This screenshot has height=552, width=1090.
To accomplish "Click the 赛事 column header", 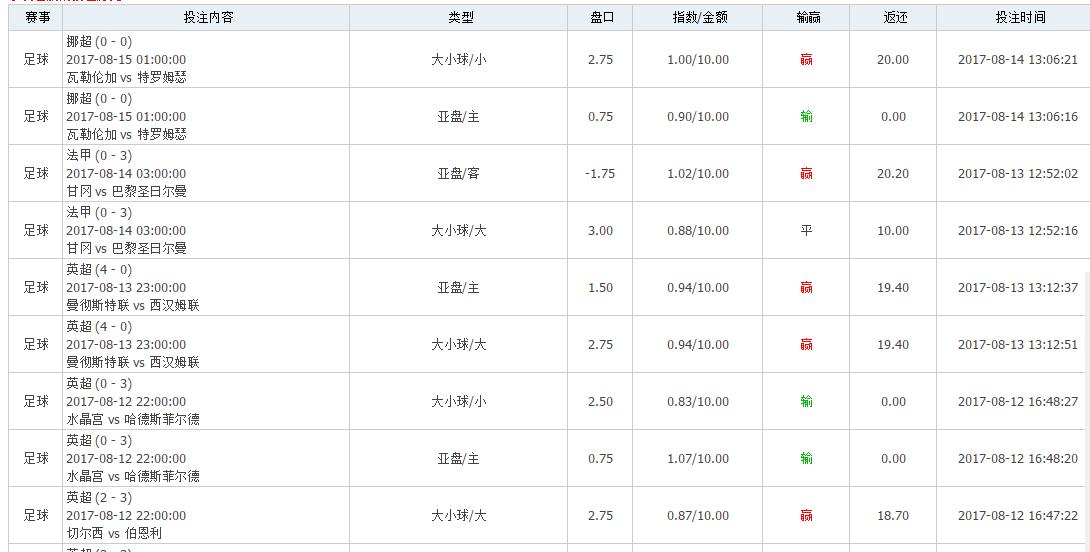I will click(36, 18).
